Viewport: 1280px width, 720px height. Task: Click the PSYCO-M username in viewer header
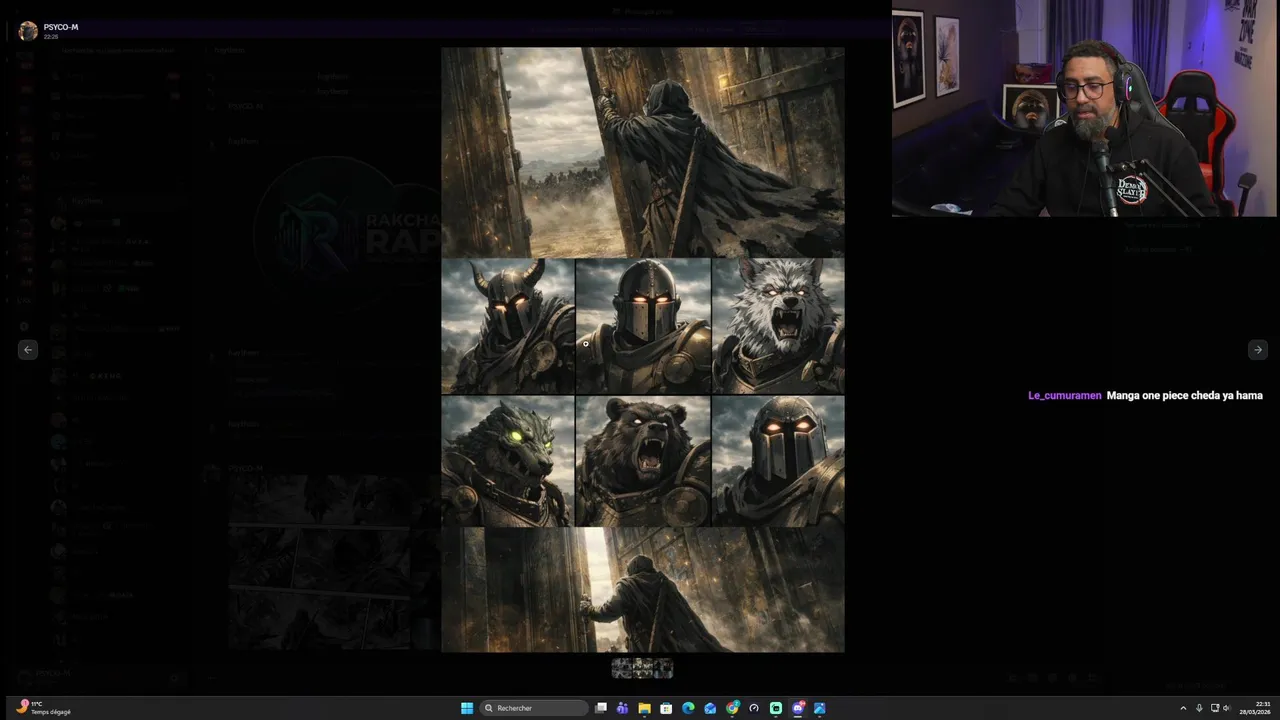pos(61,27)
